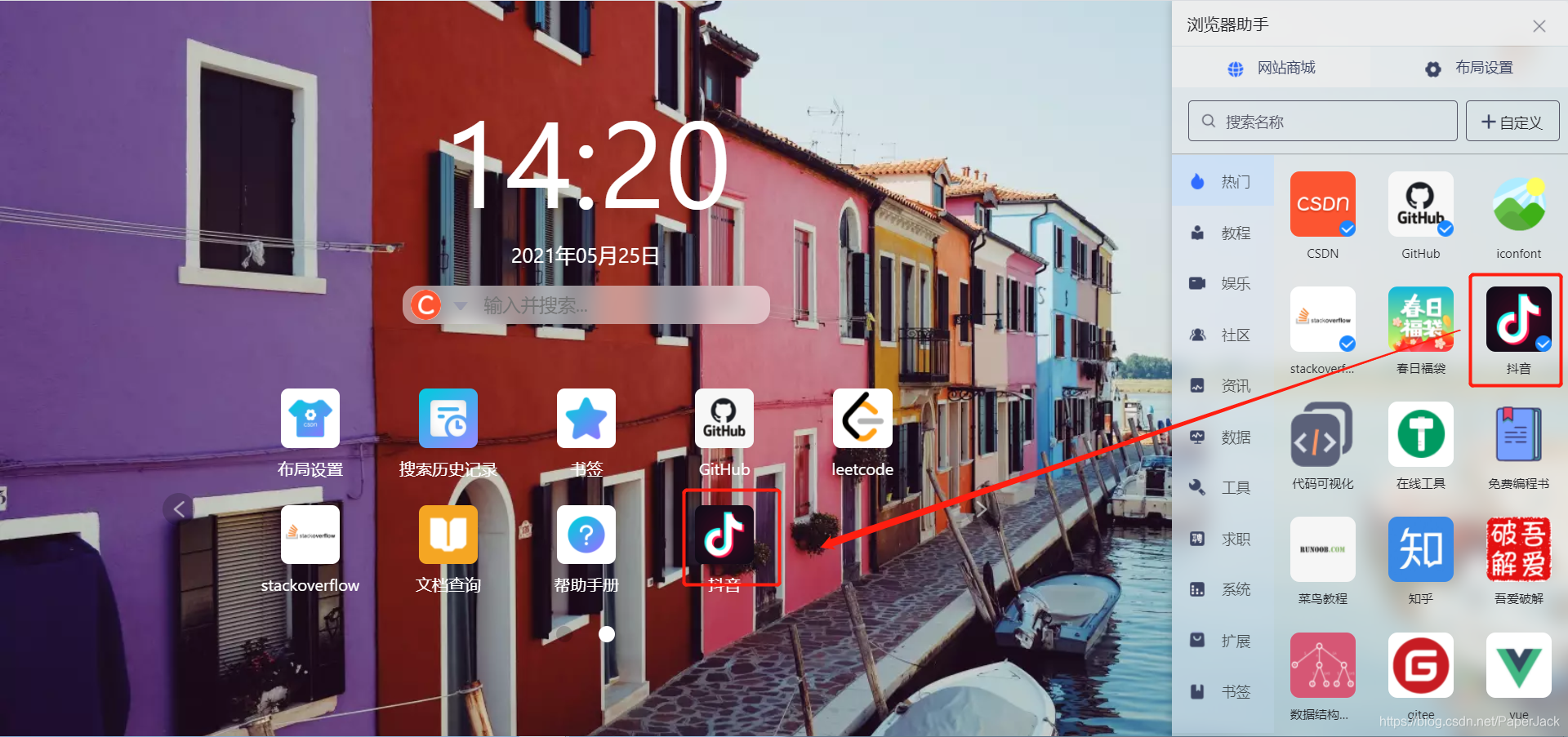Screen dimensions: 1568x737
Task: Select the 扩展 category
Action: [1223, 641]
